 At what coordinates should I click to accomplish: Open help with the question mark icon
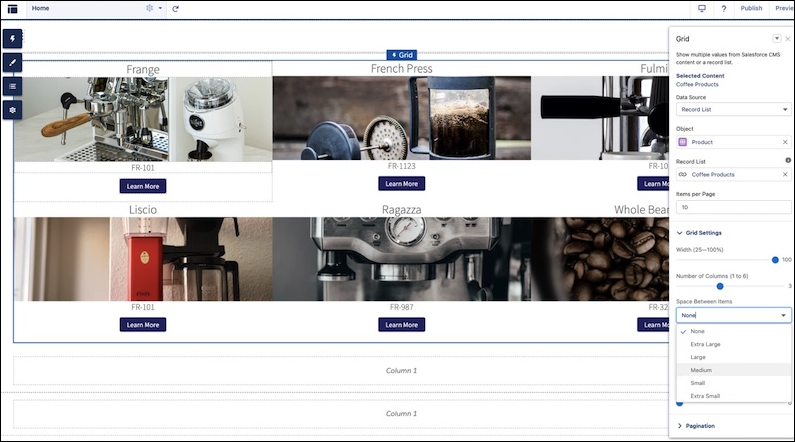724,9
